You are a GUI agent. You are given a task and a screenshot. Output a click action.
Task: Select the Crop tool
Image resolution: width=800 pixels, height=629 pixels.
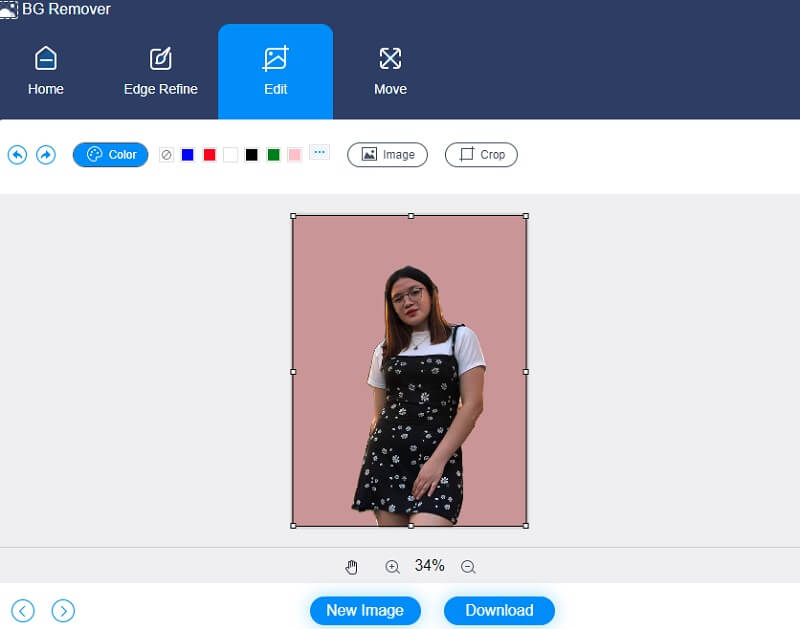[481, 155]
